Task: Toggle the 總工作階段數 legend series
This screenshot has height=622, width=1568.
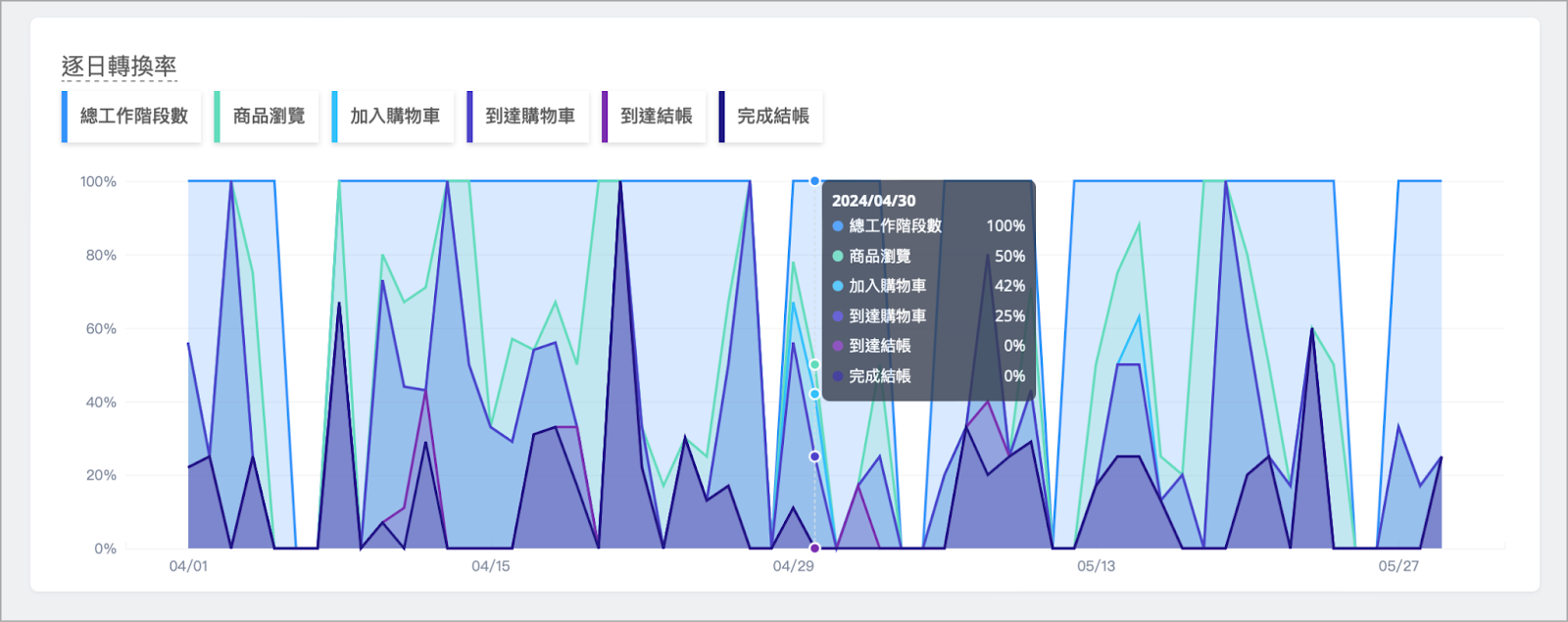Action: point(131,117)
